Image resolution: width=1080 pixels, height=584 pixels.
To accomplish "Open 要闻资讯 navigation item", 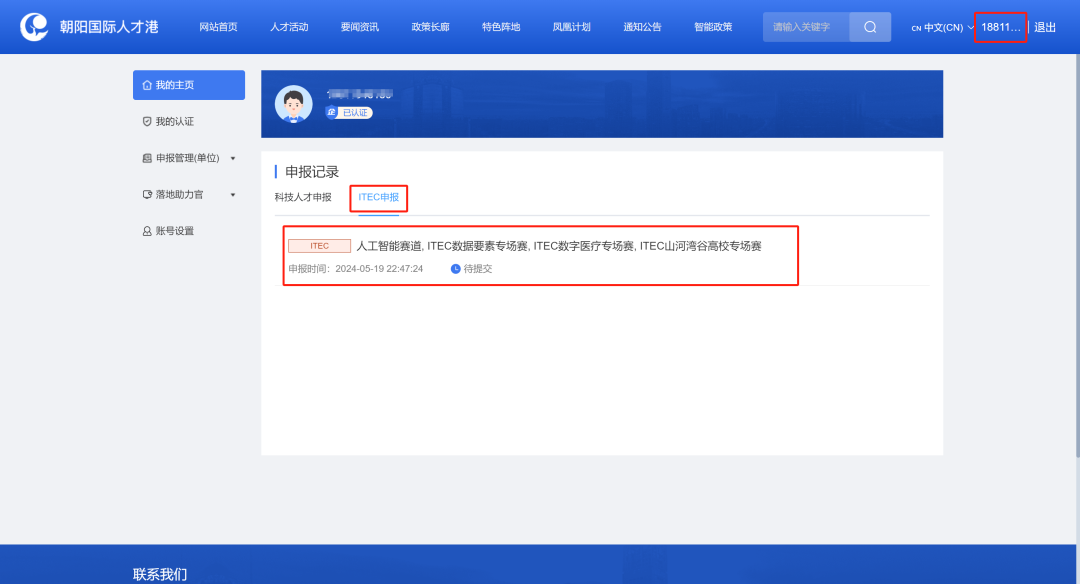I will coord(359,27).
